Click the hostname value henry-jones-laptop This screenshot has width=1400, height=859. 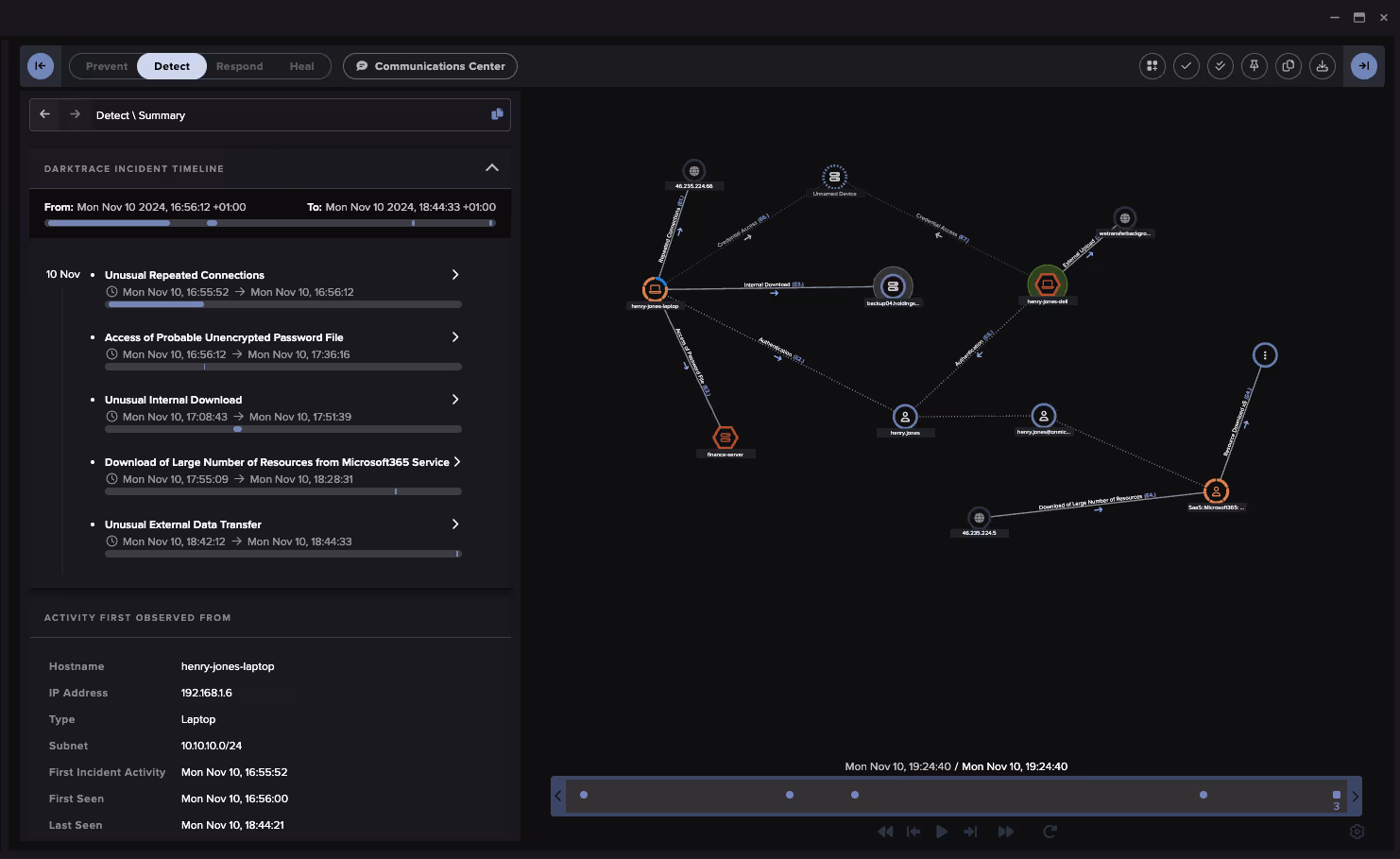(x=228, y=666)
